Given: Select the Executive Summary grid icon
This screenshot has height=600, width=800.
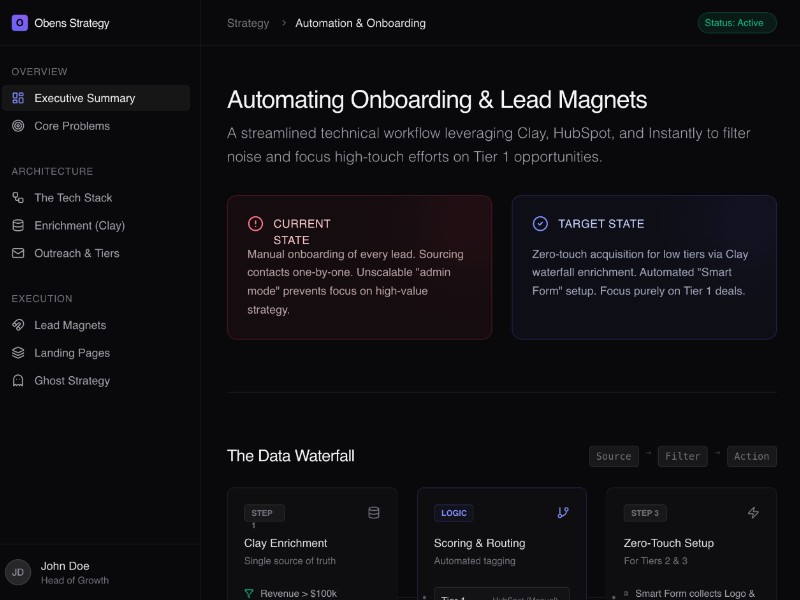Looking at the screenshot, I should [20, 98].
